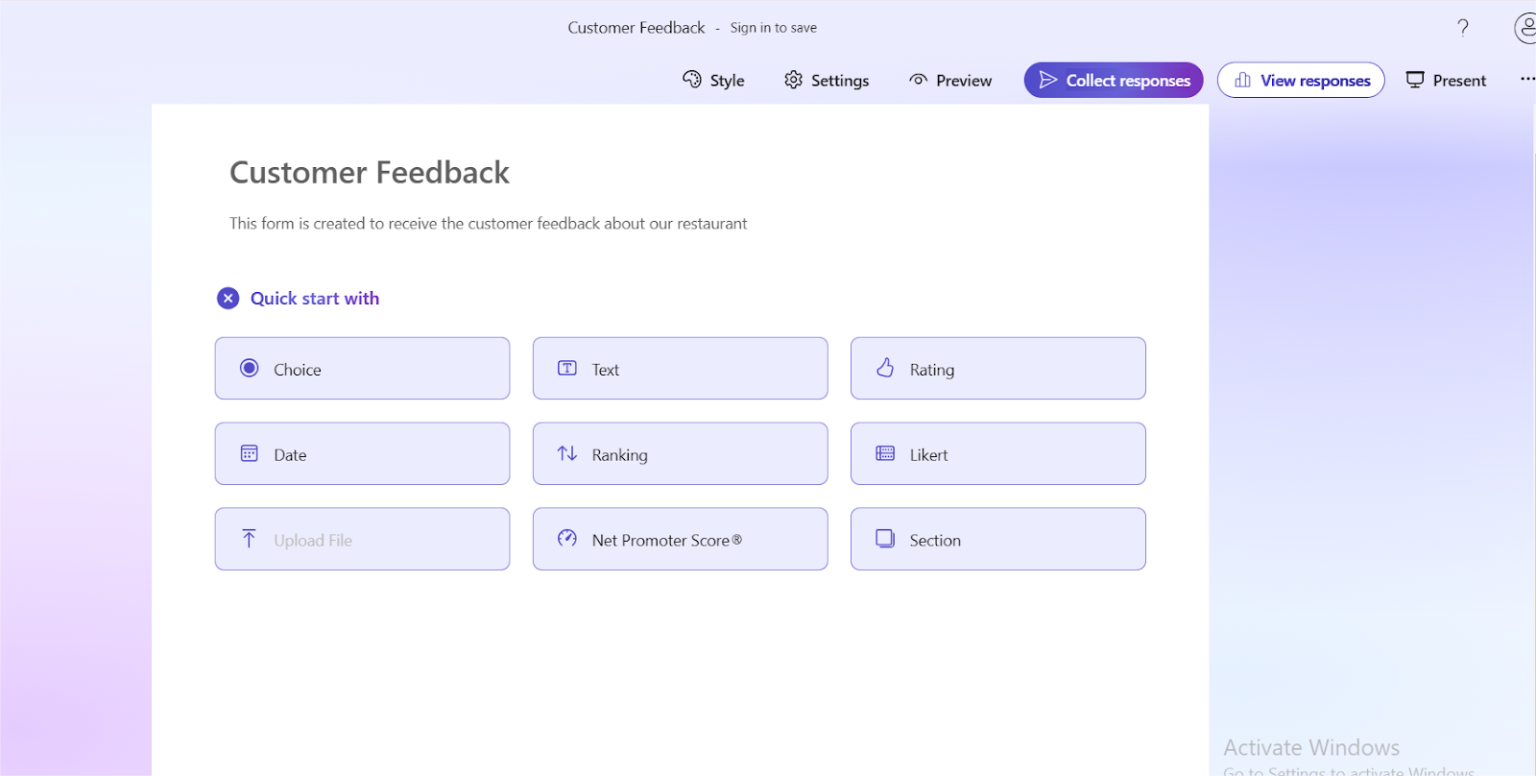Click the Collect responses button
This screenshot has width=1536, height=776.
1113,79
